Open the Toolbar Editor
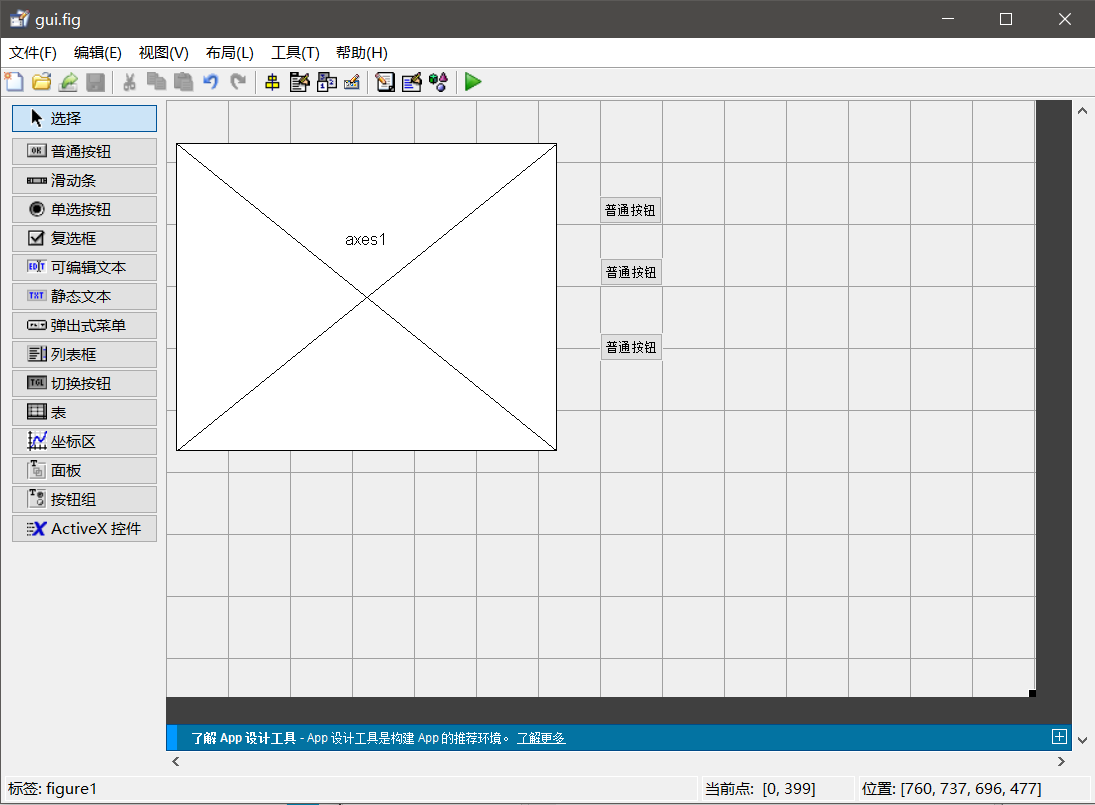The image size is (1095, 805). click(x=351, y=82)
